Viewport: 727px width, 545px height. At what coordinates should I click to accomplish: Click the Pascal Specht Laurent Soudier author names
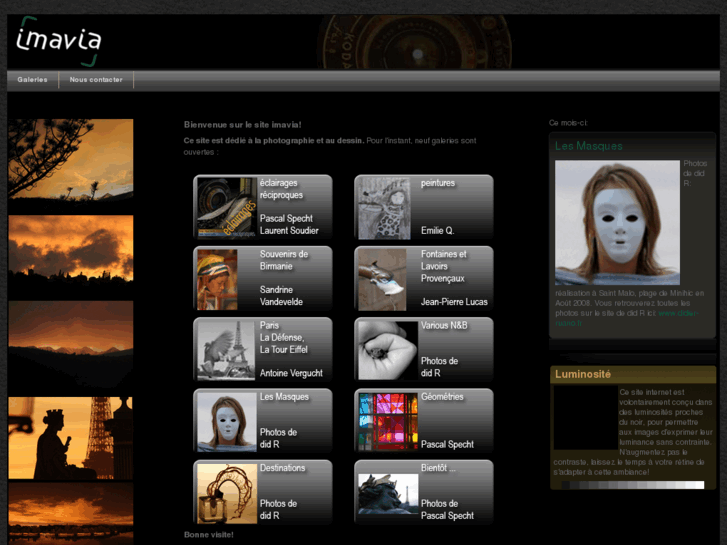coord(289,224)
